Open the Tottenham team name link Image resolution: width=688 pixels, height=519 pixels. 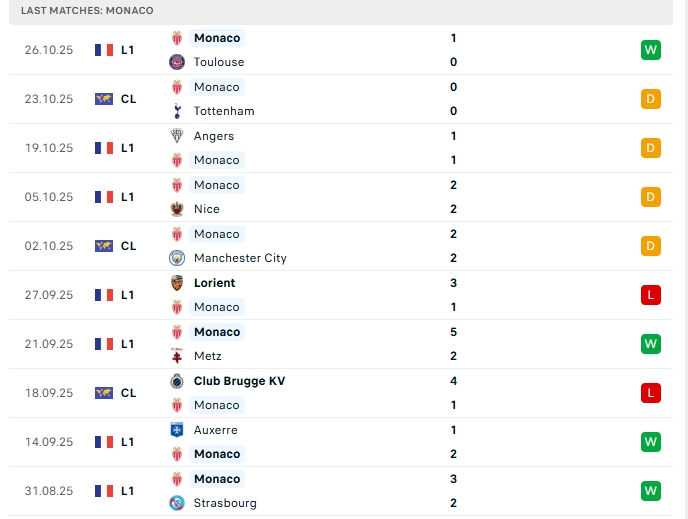(x=224, y=111)
